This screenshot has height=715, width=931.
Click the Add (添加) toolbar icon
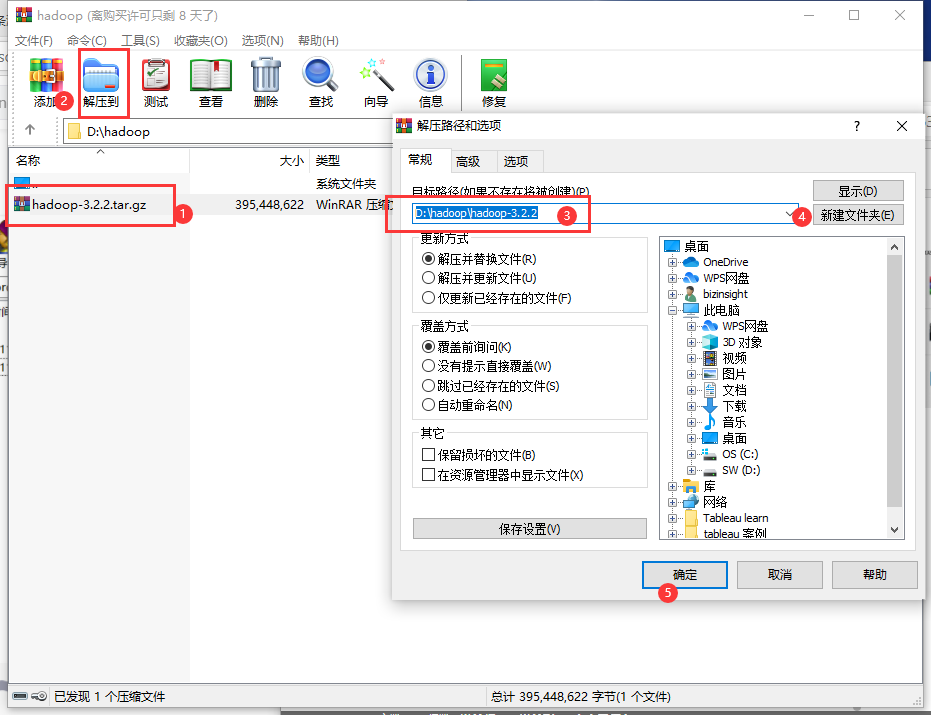coord(46,75)
